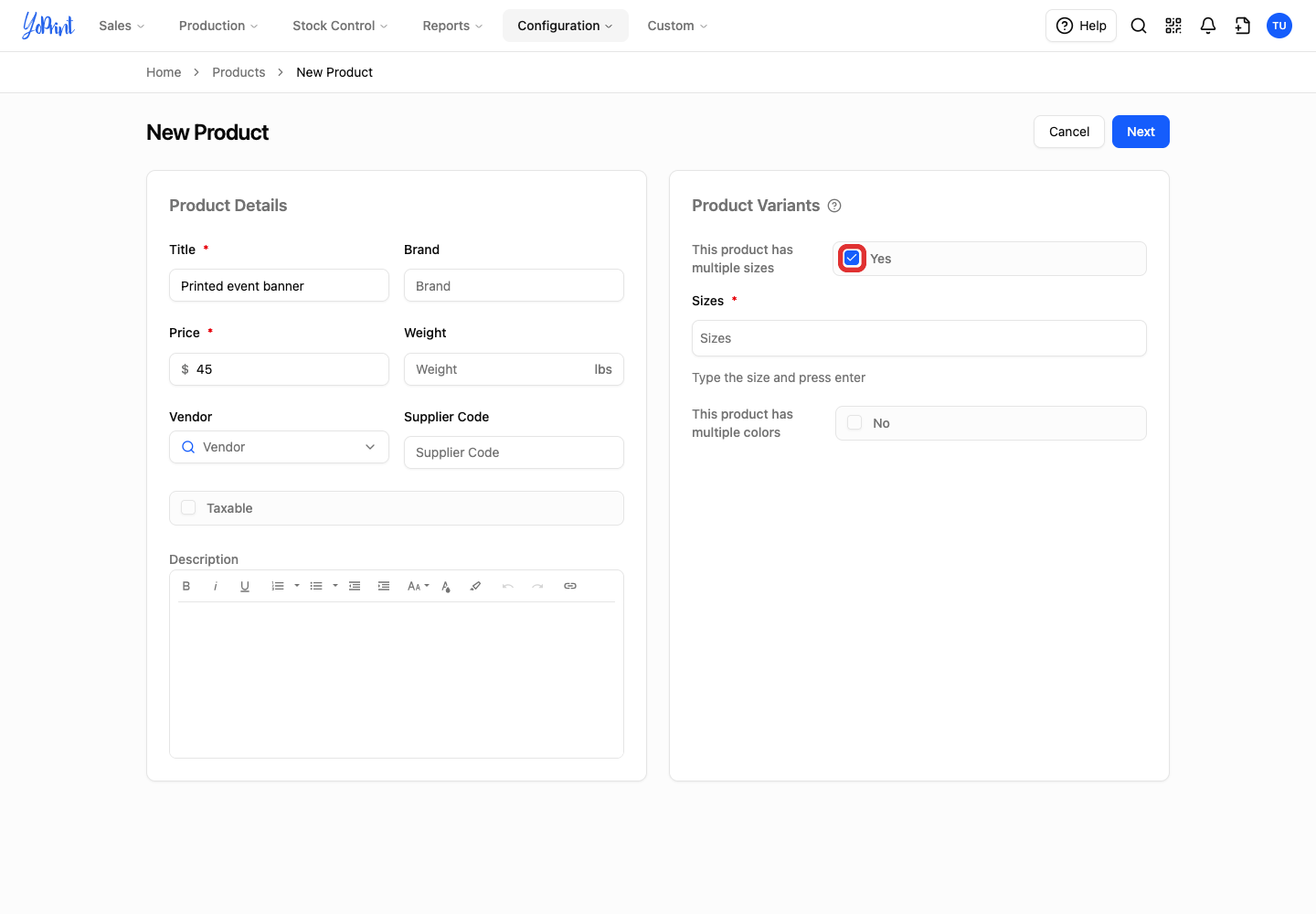Increase indent in Description editor
1316x914 pixels.
[384, 586]
